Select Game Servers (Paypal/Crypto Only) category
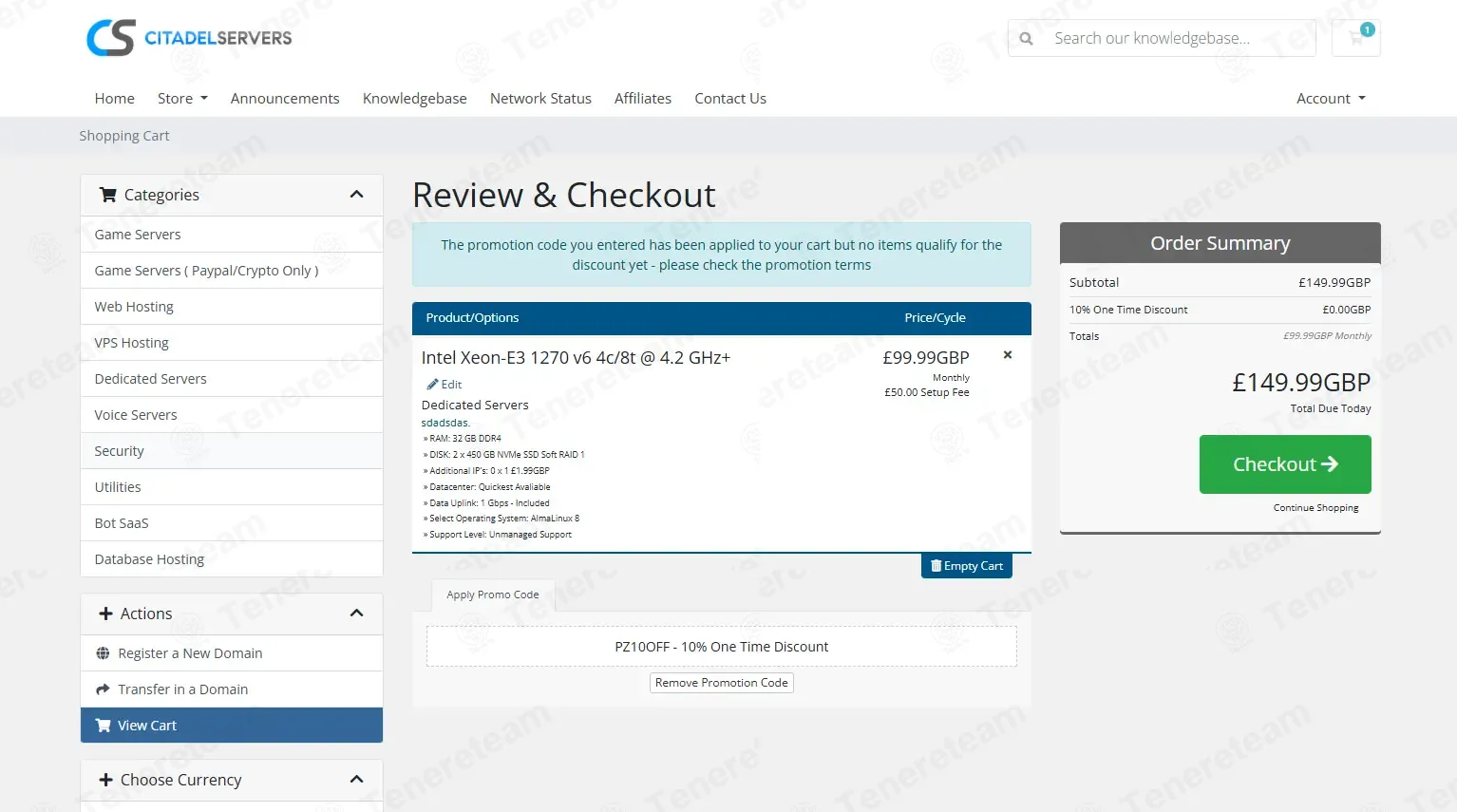Screen dimensions: 1457x812 [x=232, y=271]
